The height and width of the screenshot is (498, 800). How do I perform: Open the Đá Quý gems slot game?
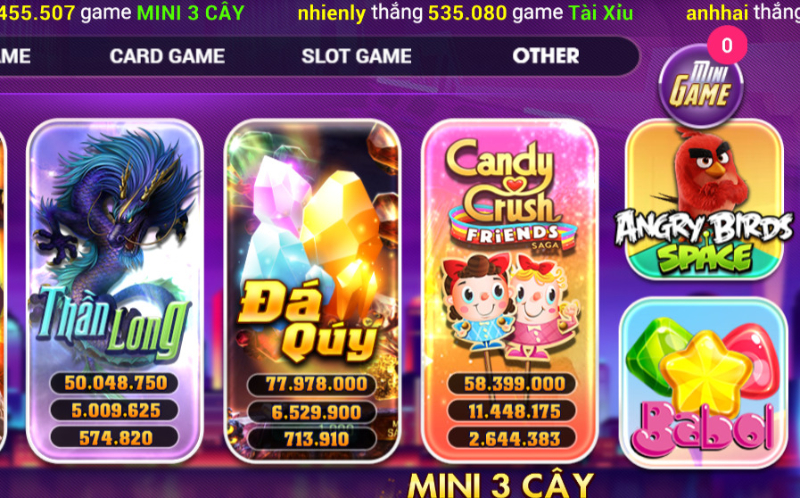(312, 291)
